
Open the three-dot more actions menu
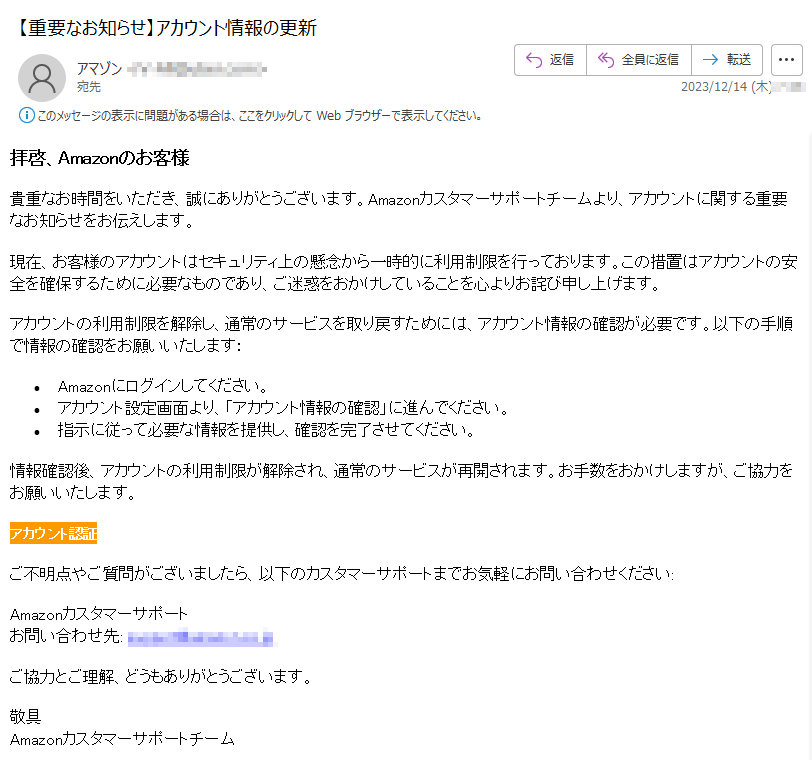pyautogui.click(x=786, y=60)
